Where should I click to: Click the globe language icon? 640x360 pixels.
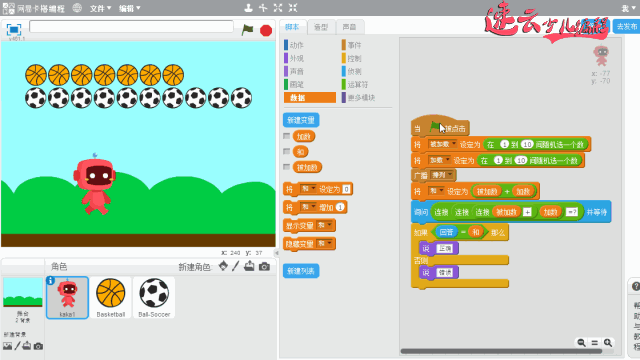point(77,8)
